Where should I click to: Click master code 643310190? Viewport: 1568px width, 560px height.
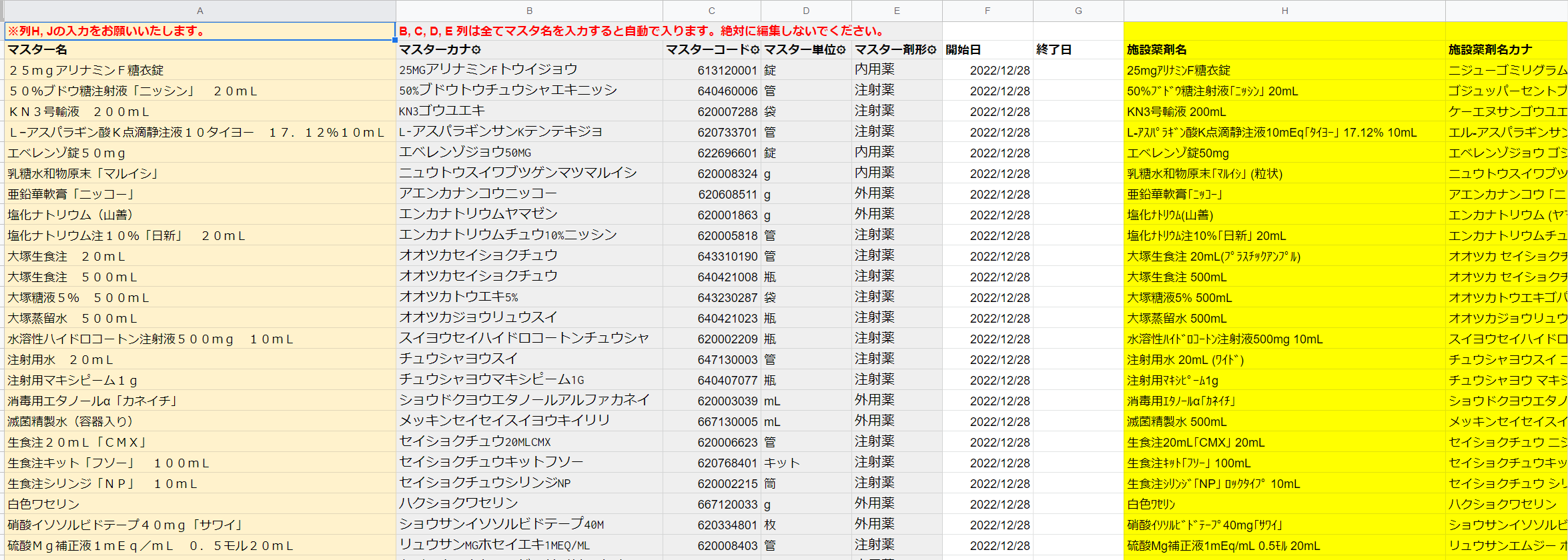727,256
